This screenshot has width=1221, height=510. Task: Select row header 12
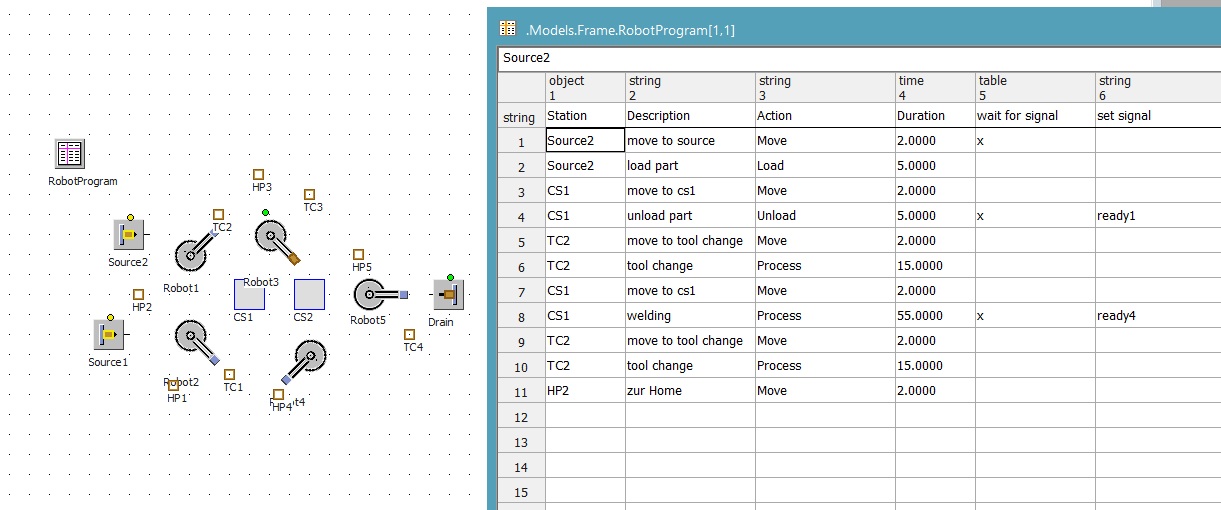click(x=520, y=416)
